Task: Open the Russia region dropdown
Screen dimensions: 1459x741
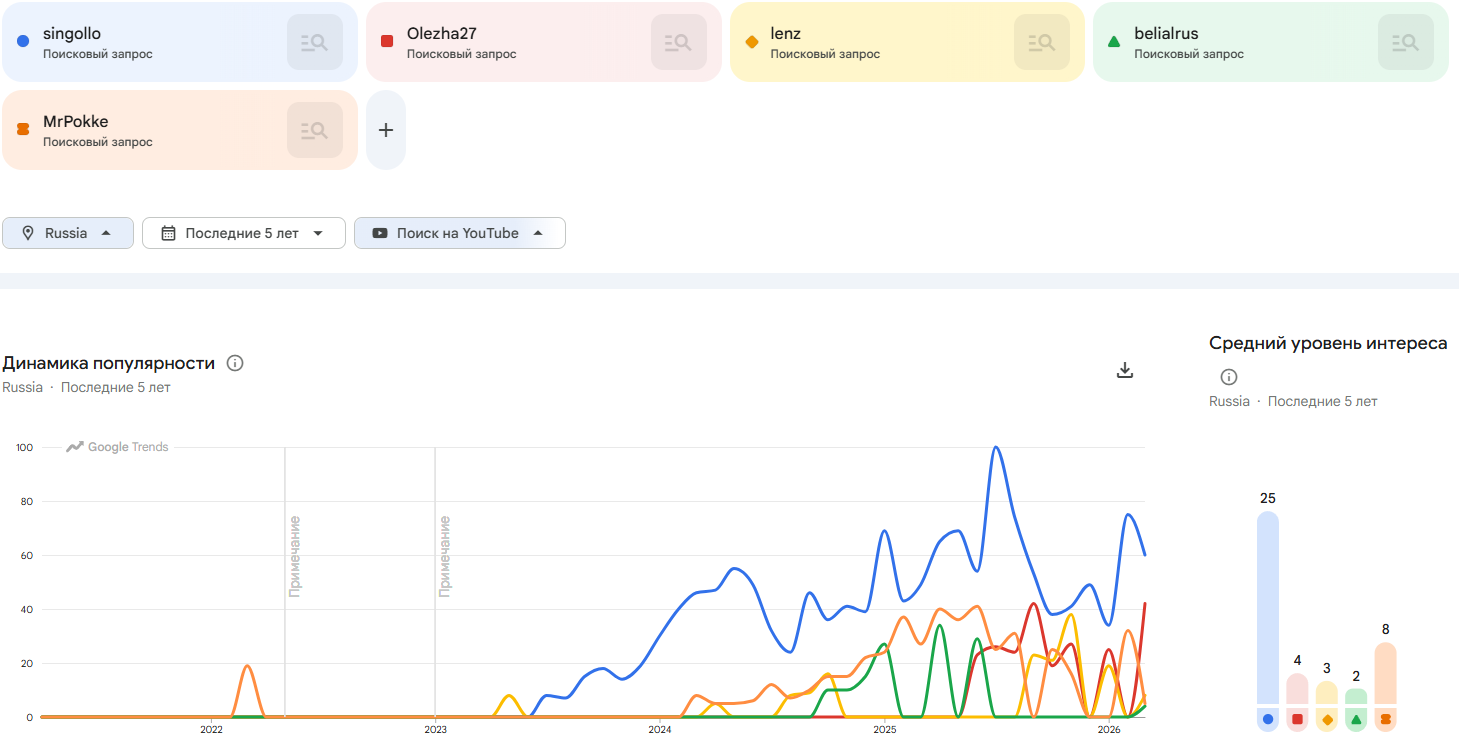Action: point(68,233)
